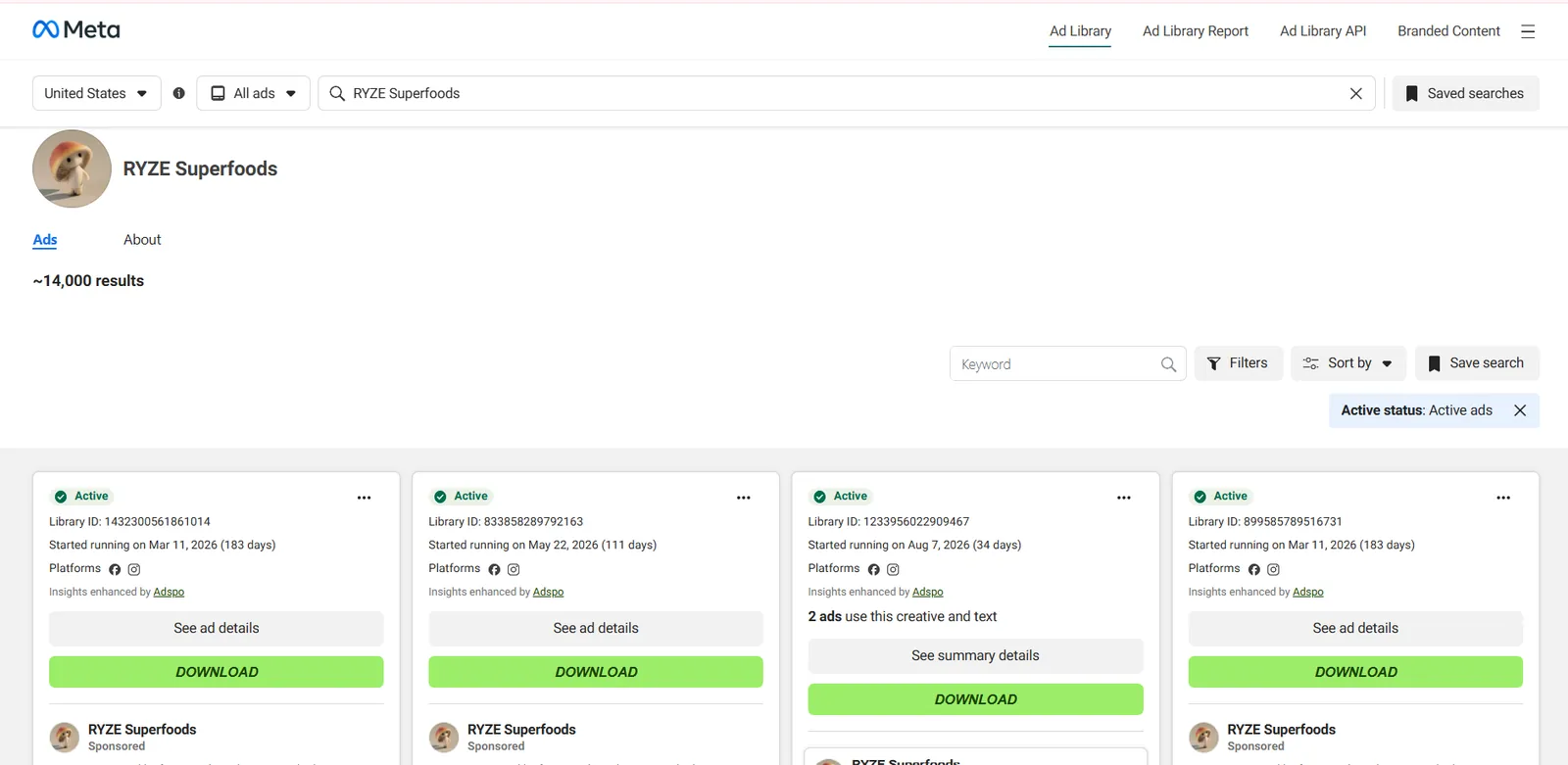Viewport: 1568px width, 765px height.
Task: See ad details for ad 899585789516731
Action: (1355, 629)
